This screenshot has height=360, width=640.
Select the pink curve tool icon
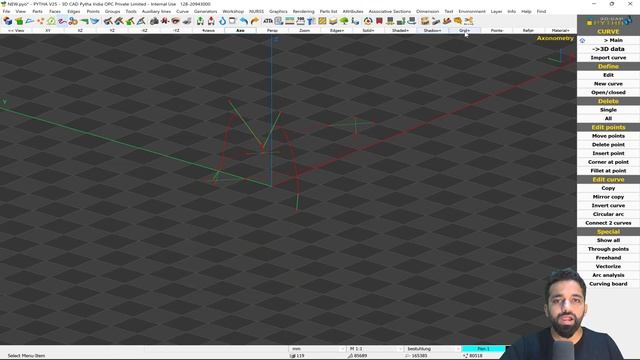[62, 21]
